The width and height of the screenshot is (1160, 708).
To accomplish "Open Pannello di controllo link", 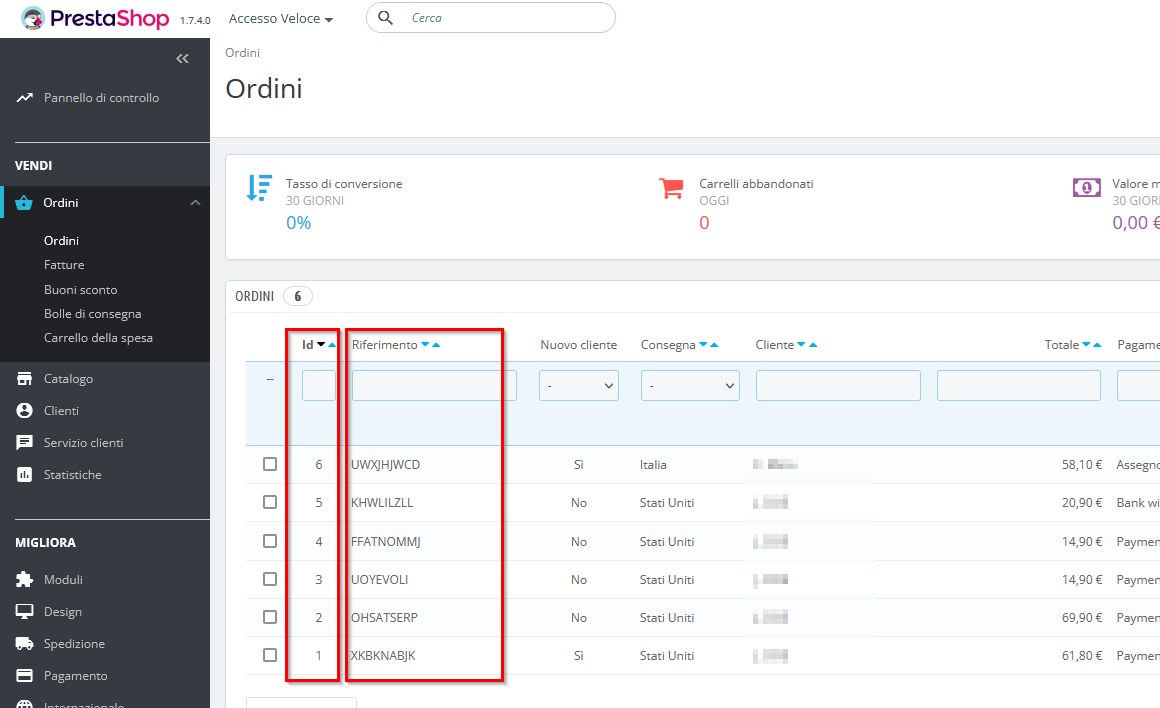I will click(101, 98).
